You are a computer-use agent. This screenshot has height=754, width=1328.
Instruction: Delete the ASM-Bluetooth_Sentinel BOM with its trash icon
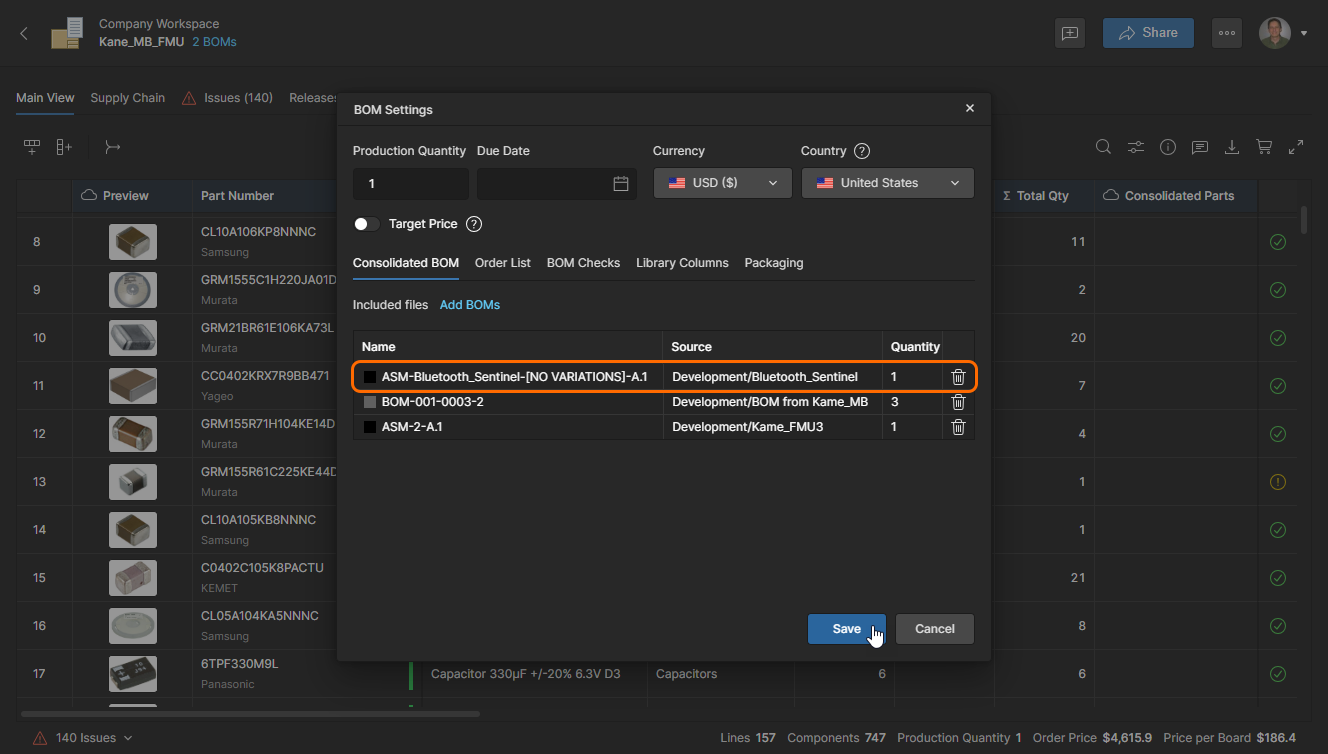[958, 377]
